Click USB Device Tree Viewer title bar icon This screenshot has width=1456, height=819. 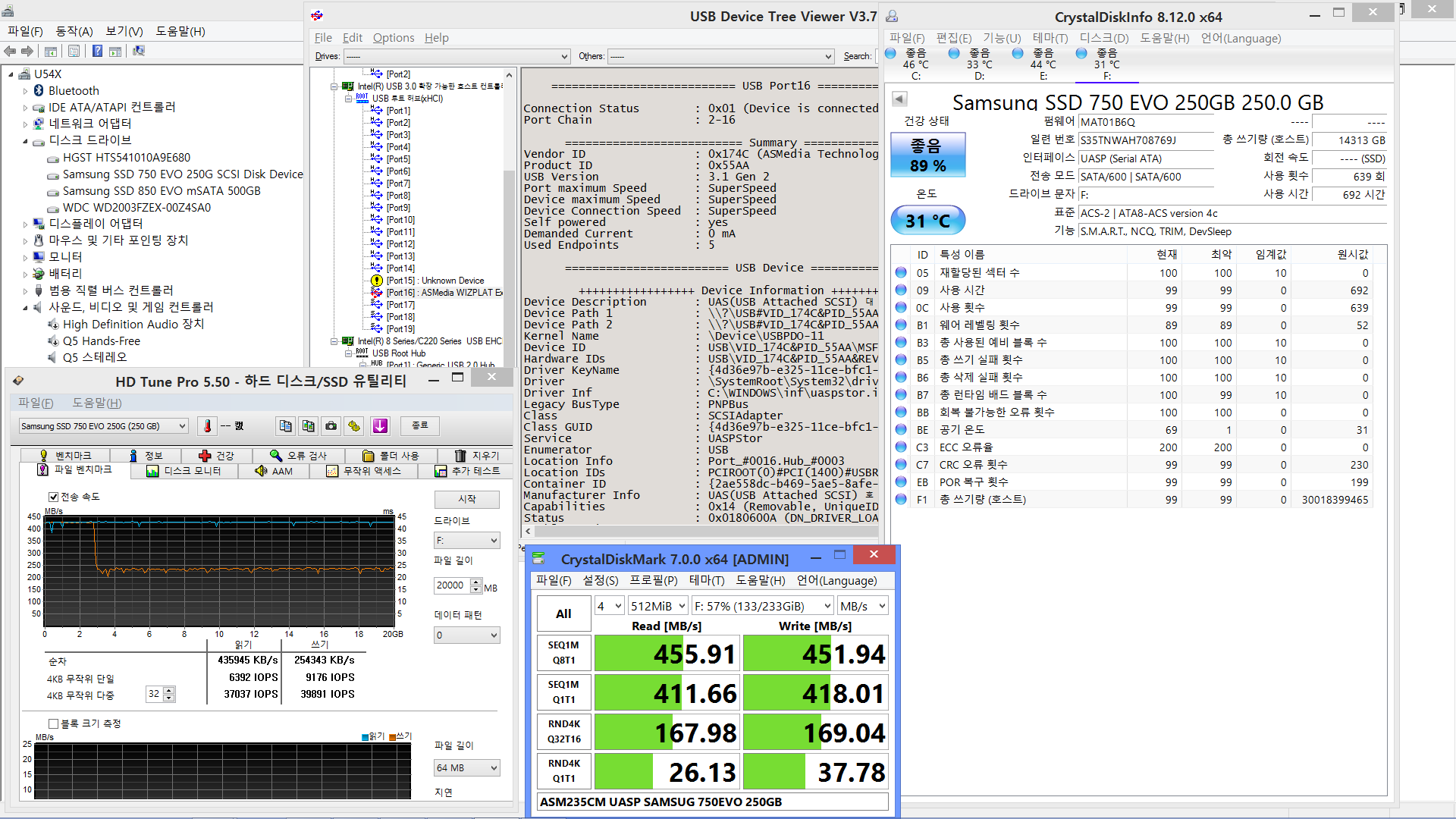click(317, 16)
